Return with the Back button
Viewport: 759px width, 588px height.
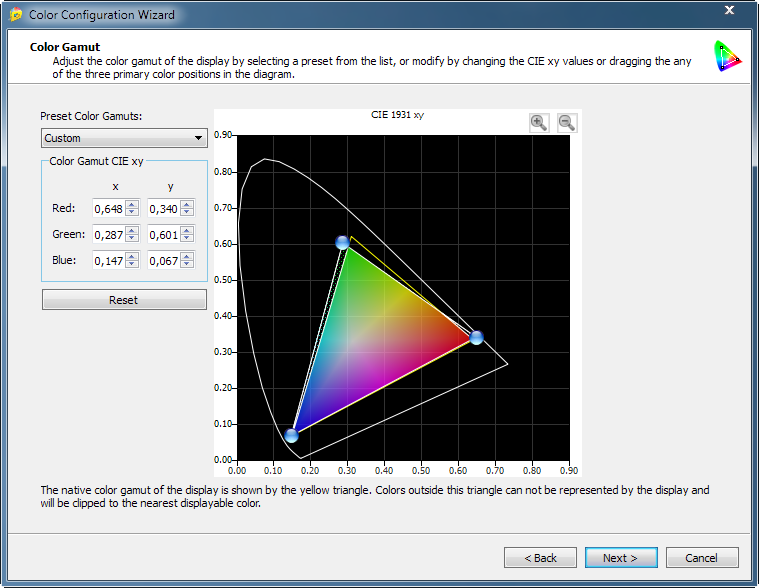click(x=540, y=558)
